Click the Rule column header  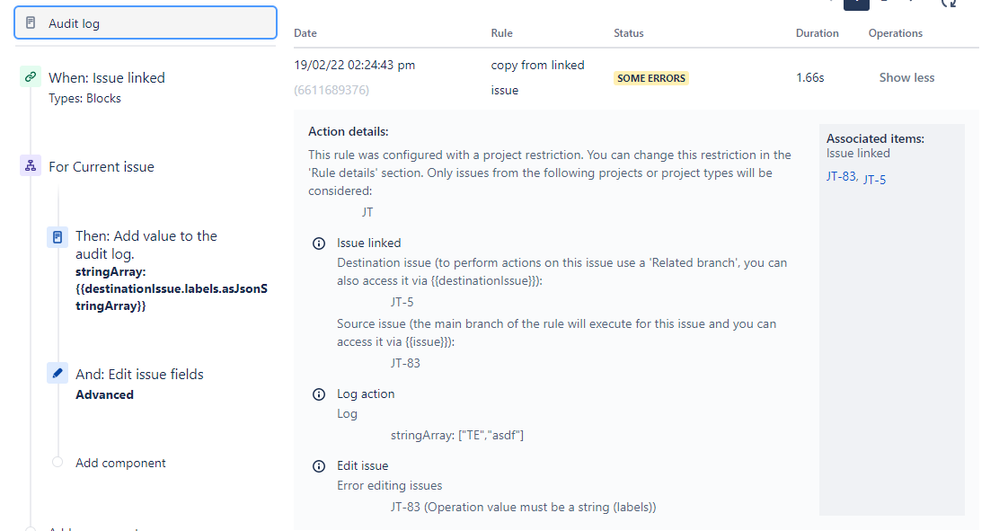tap(501, 33)
